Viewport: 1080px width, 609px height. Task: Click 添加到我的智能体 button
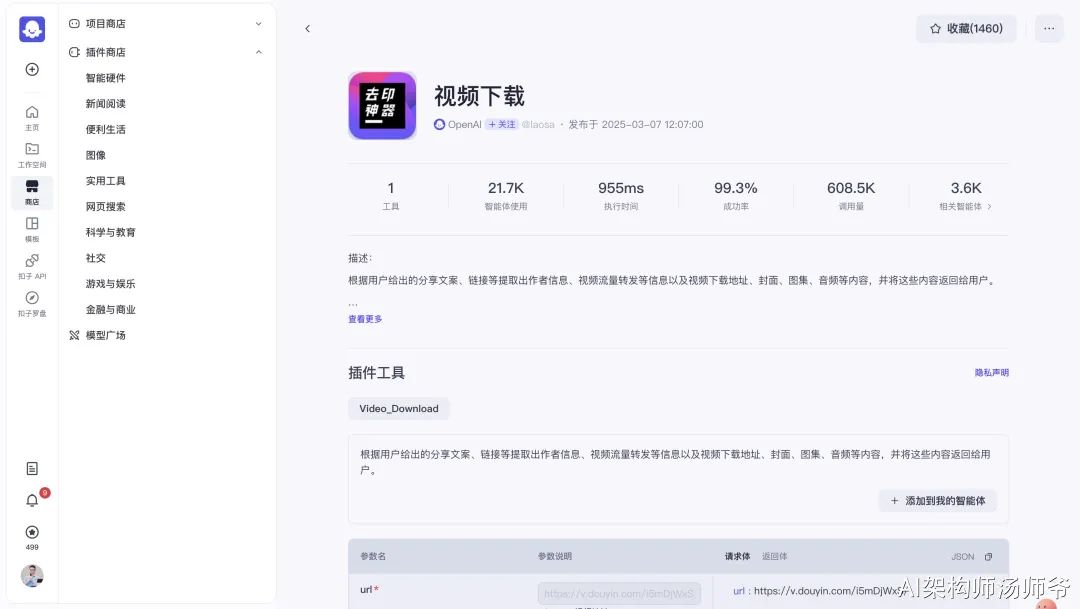tap(937, 501)
